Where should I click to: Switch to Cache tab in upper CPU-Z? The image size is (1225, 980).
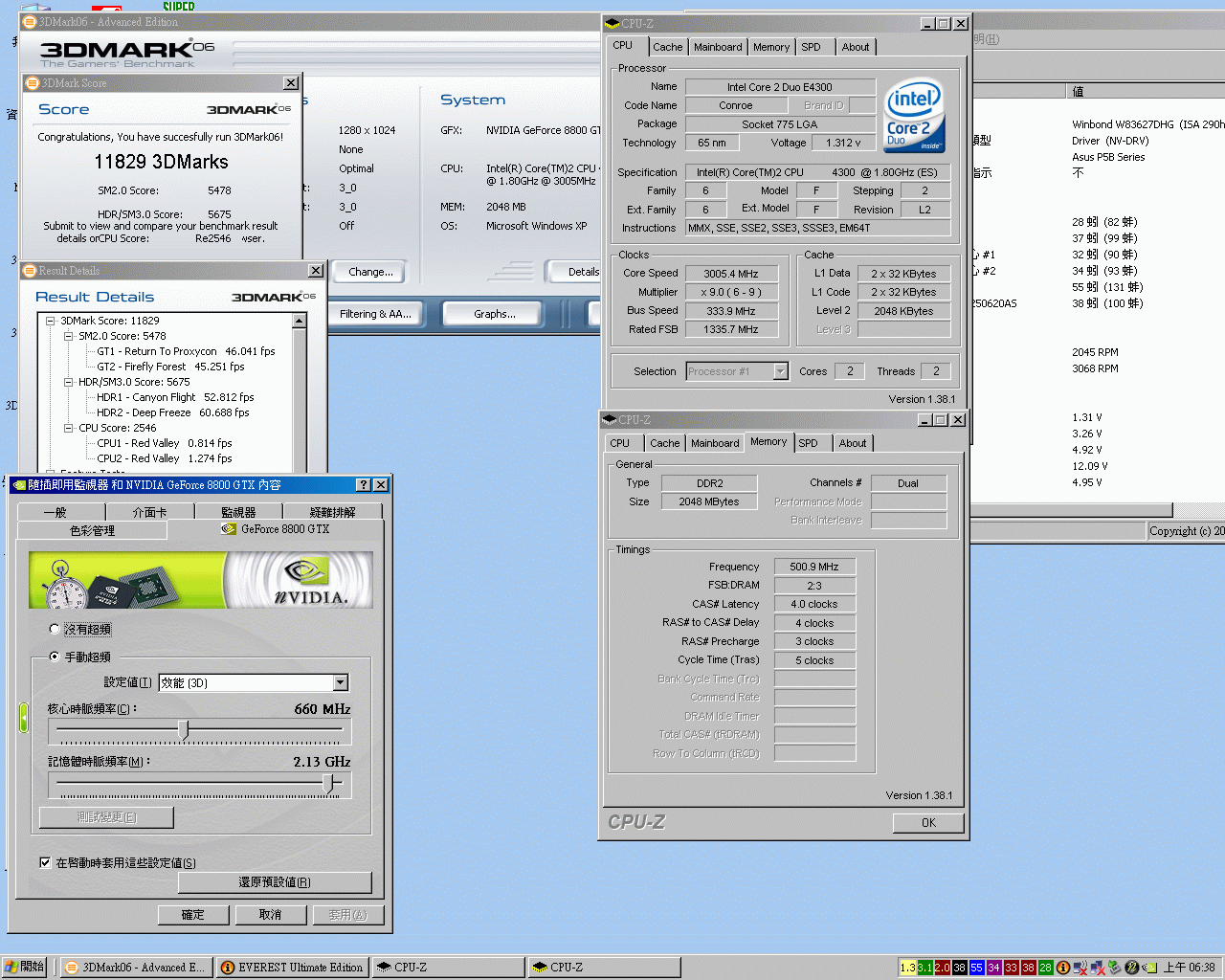pyautogui.click(x=668, y=47)
